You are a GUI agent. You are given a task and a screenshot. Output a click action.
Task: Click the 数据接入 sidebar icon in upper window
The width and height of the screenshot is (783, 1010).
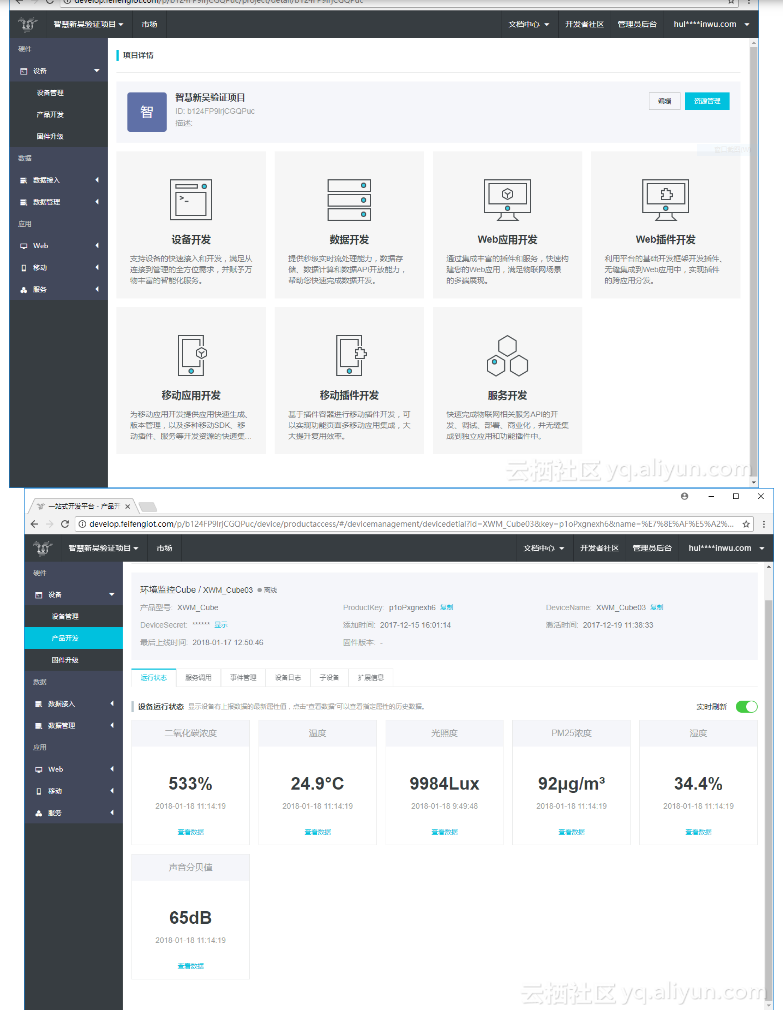(24, 180)
